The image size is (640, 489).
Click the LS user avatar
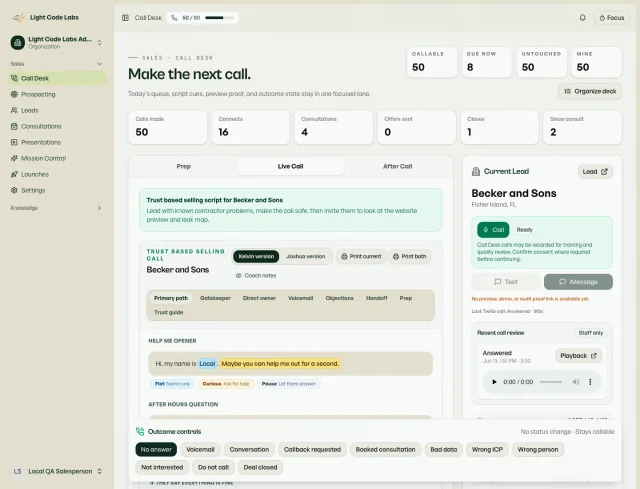pyautogui.click(x=18, y=471)
